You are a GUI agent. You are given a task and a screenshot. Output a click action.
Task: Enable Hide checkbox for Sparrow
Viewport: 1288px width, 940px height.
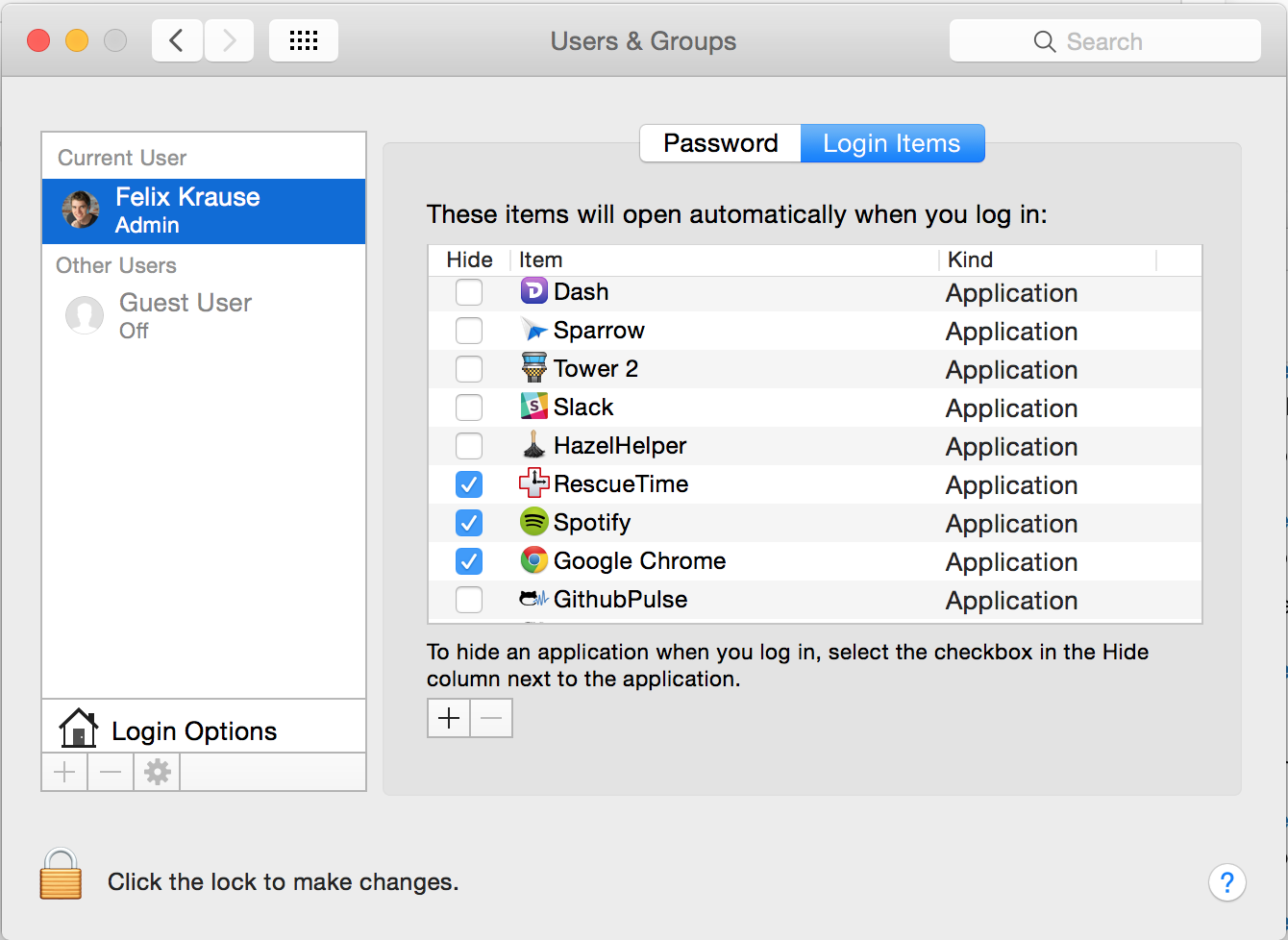click(x=469, y=330)
